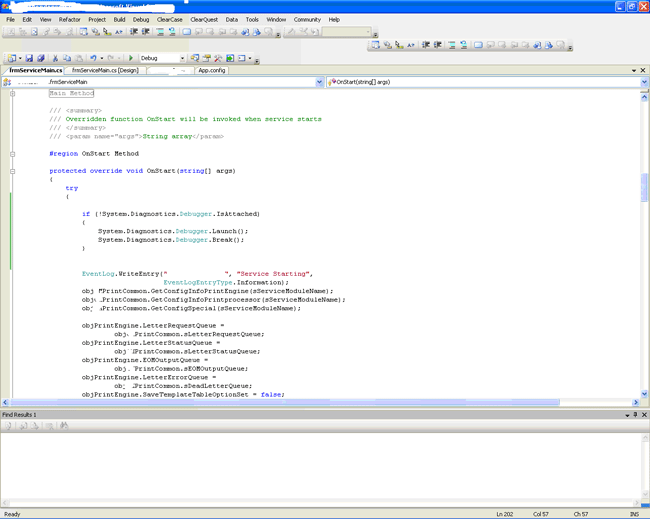Open the ClearCase menu

click(169, 19)
